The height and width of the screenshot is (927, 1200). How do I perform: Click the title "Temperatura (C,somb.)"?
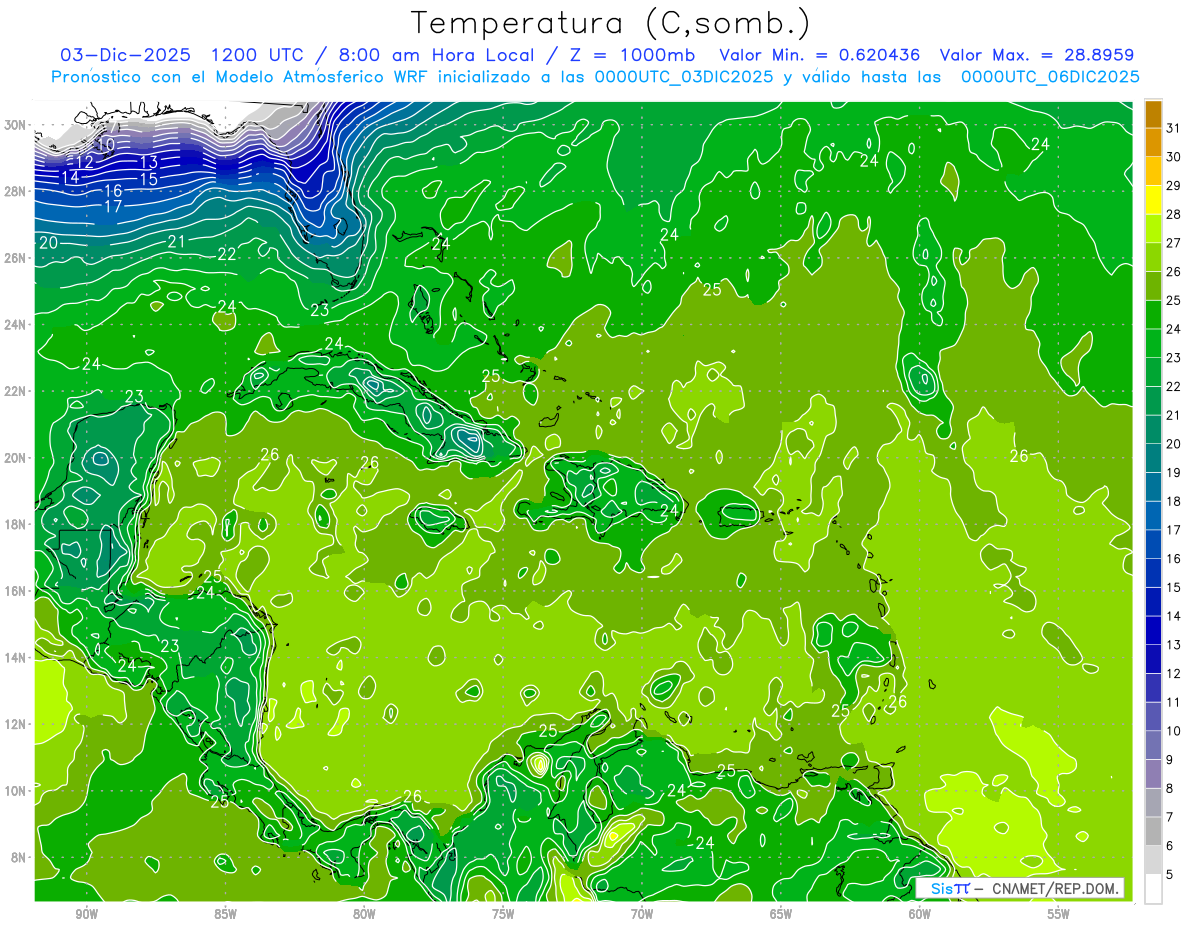611,24
